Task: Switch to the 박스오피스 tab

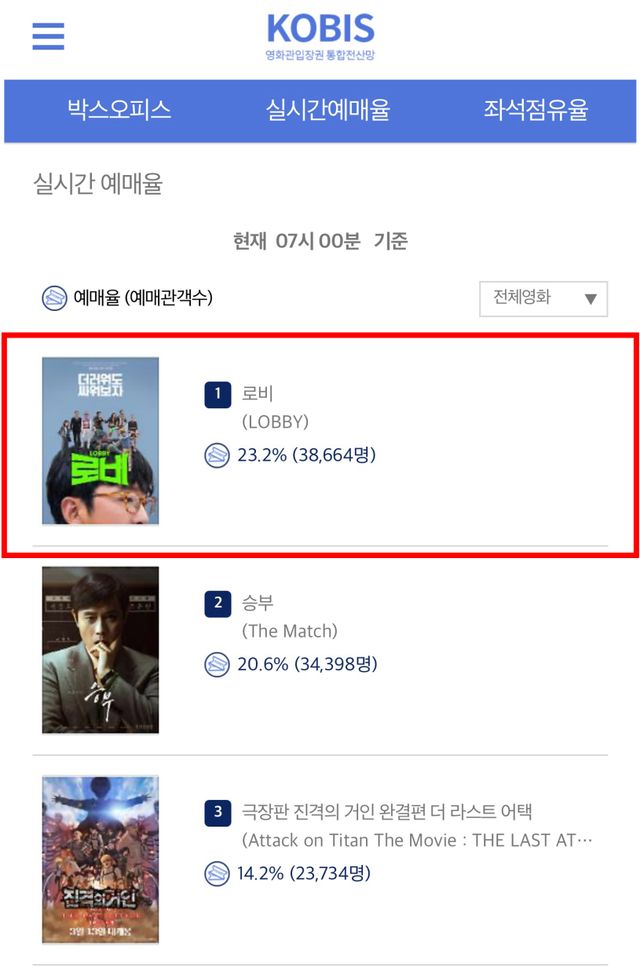Action: [119, 110]
